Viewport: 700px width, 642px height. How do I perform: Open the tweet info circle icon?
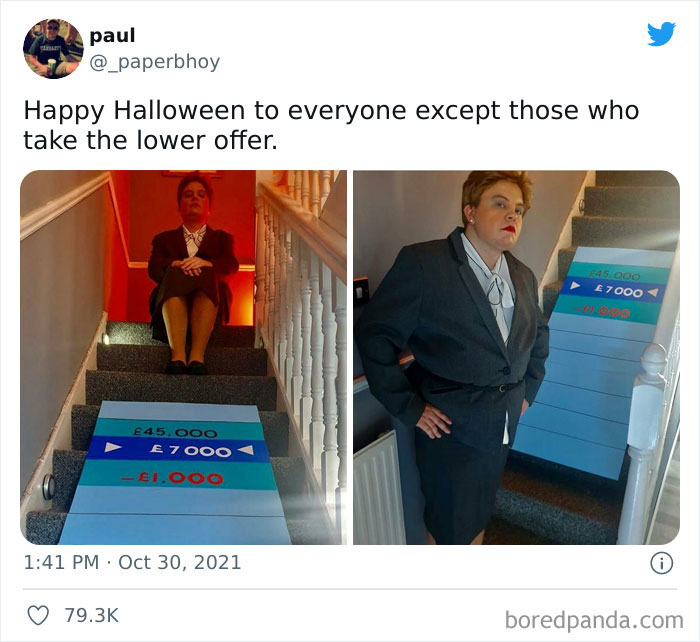[x=661, y=563]
